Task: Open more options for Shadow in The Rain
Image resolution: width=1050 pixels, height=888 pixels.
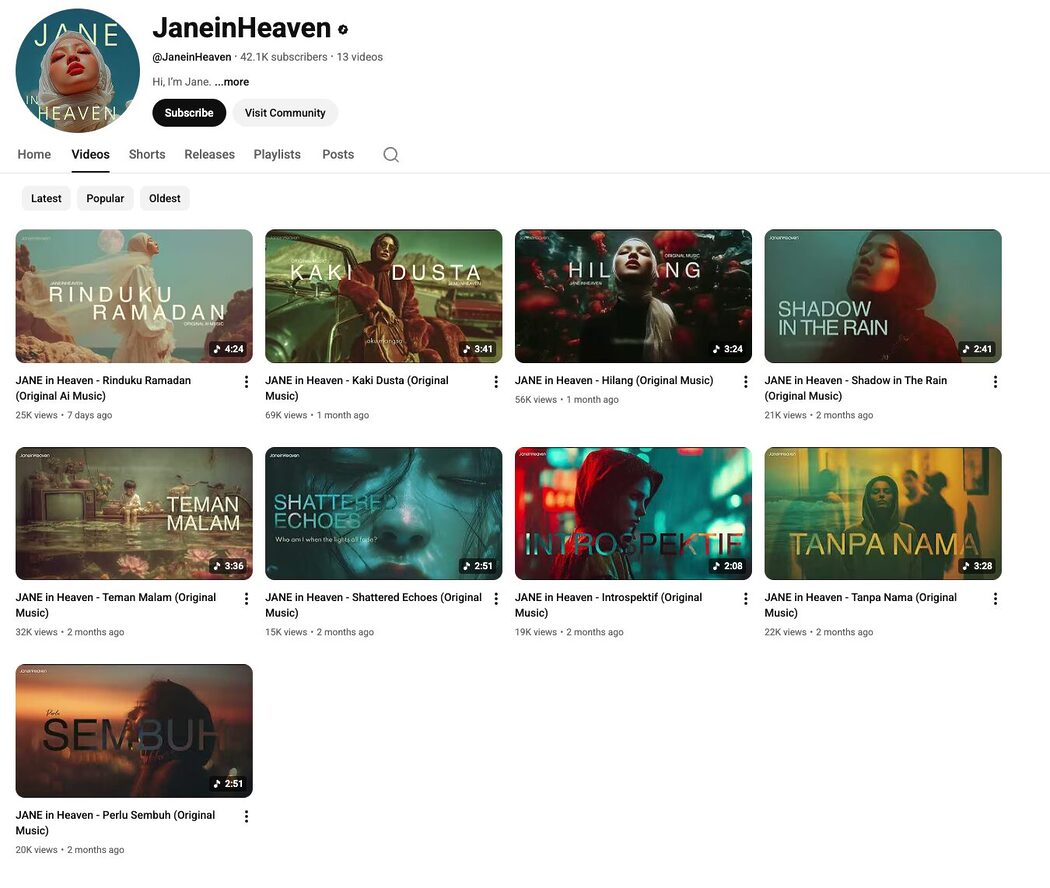Action: [996, 382]
